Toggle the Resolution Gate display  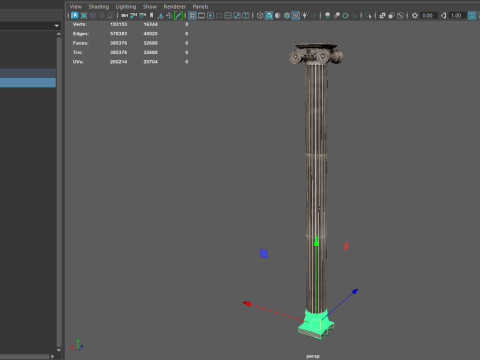pyautogui.click(x=210, y=15)
